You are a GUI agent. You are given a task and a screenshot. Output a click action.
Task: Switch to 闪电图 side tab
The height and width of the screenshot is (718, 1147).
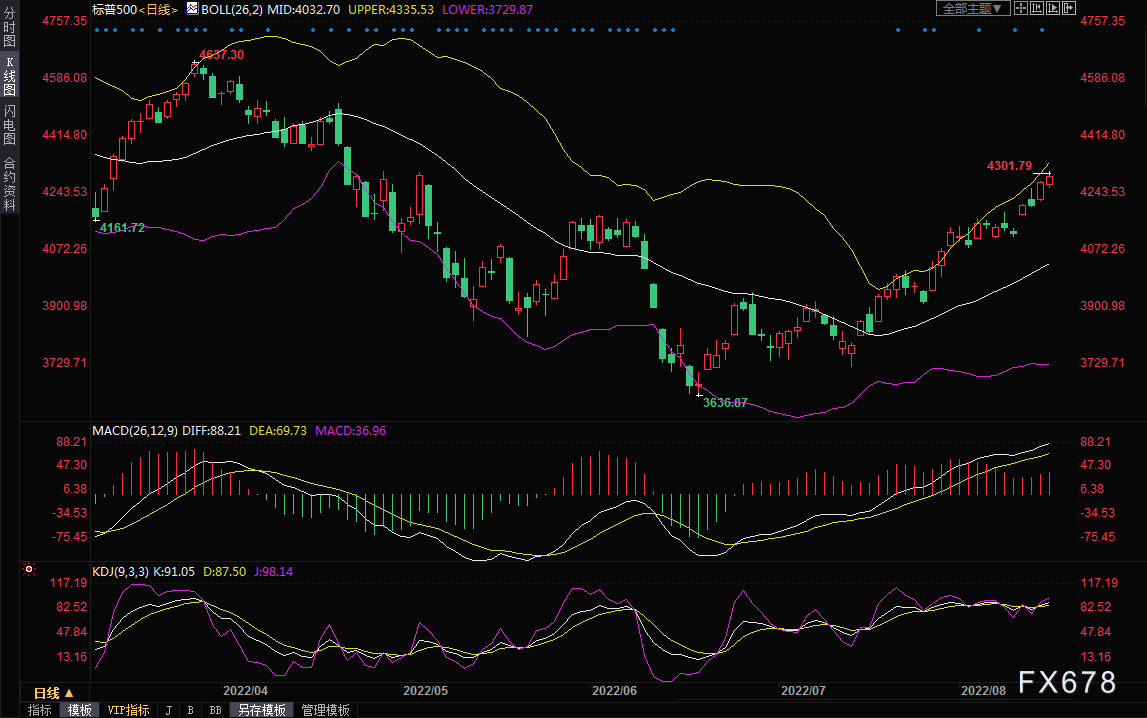point(10,125)
